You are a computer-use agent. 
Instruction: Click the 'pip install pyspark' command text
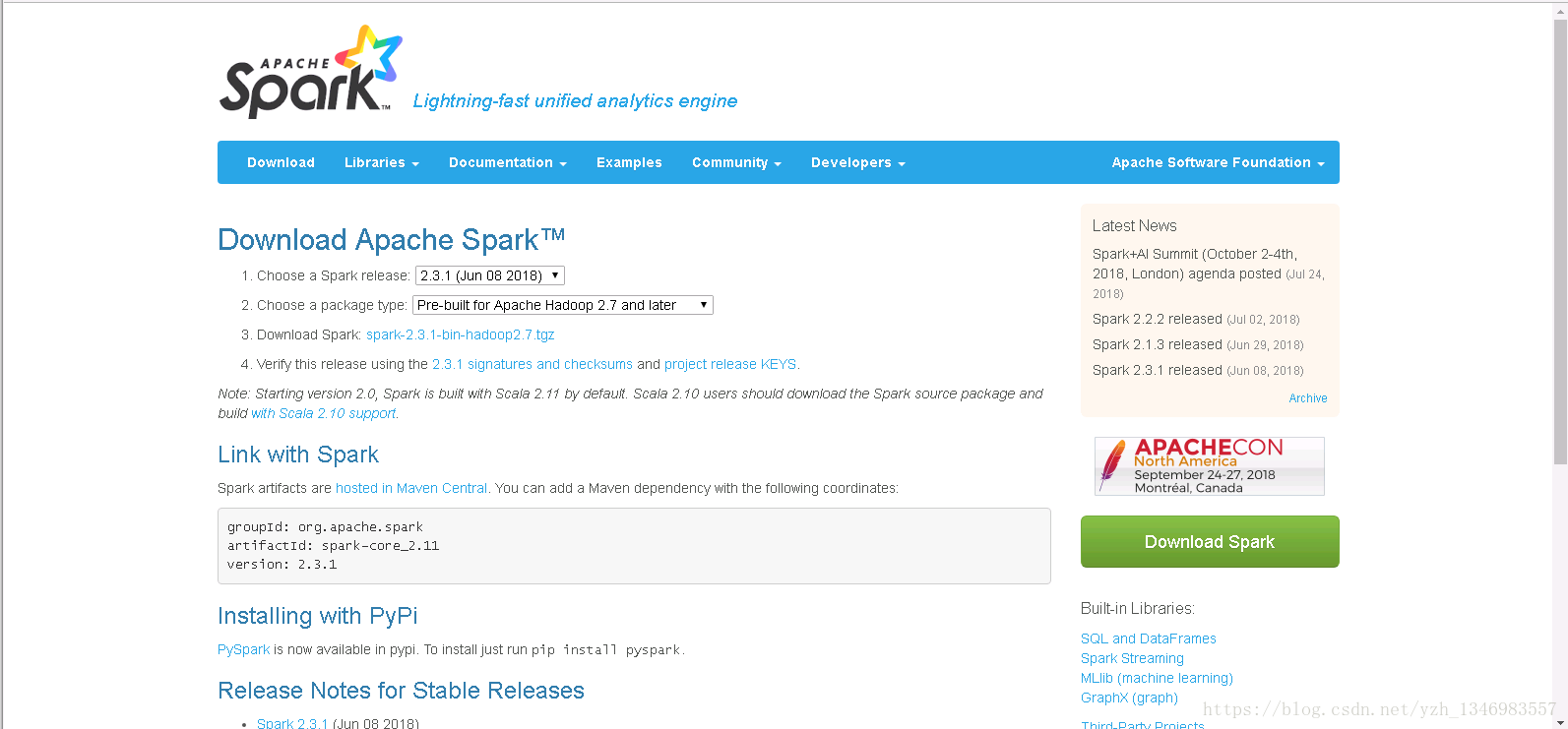[606, 649]
